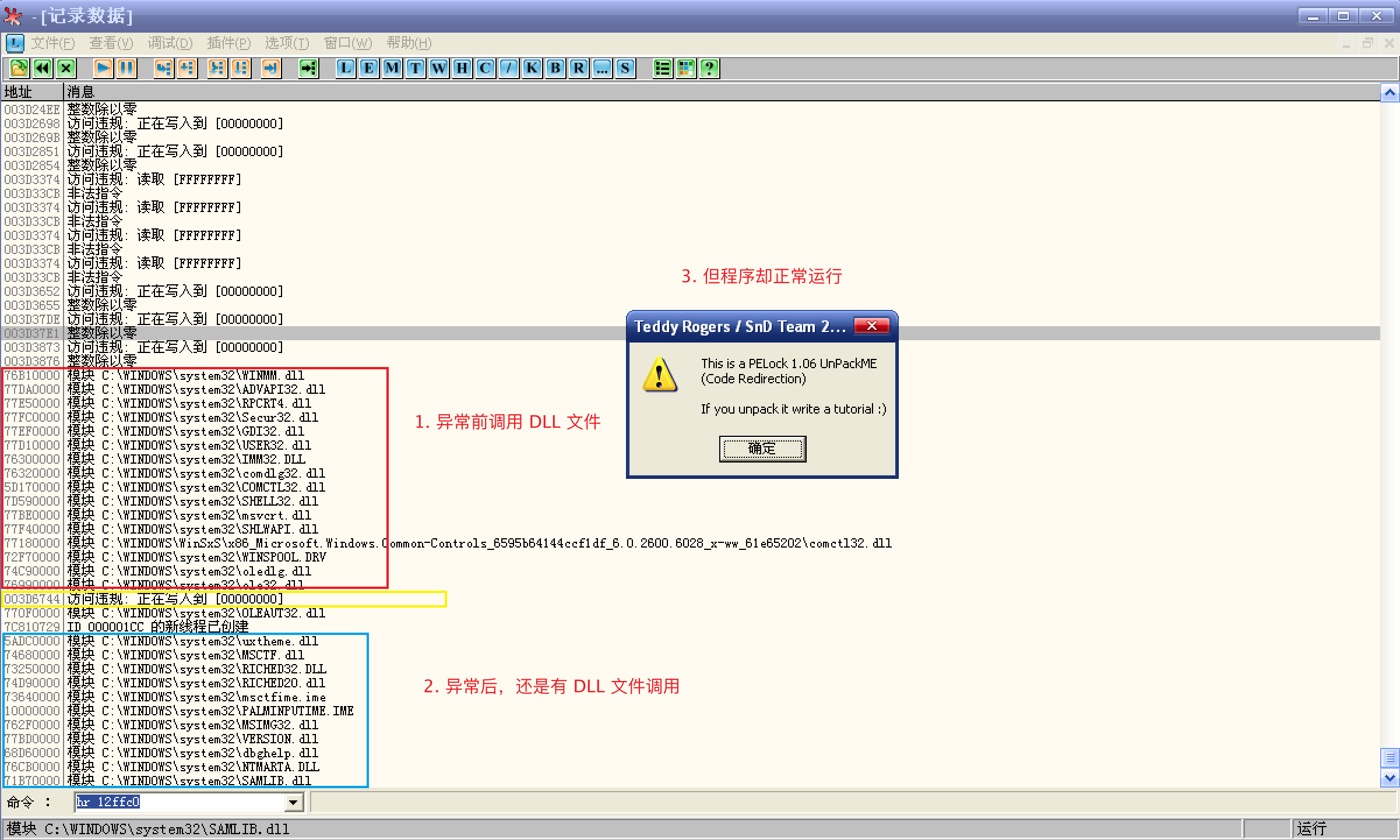Open the 选项(T) options menu
Image resolution: width=1400 pixels, height=840 pixels.
tap(287, 43)
